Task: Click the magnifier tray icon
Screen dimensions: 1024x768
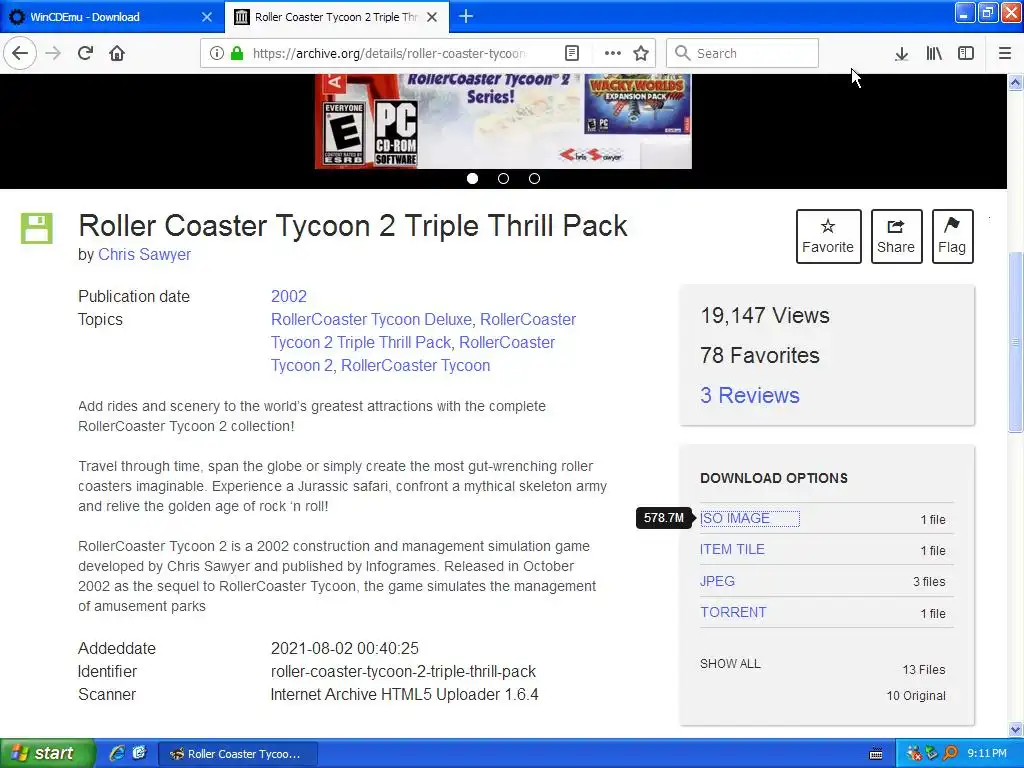Action: (x=950, y=754)
